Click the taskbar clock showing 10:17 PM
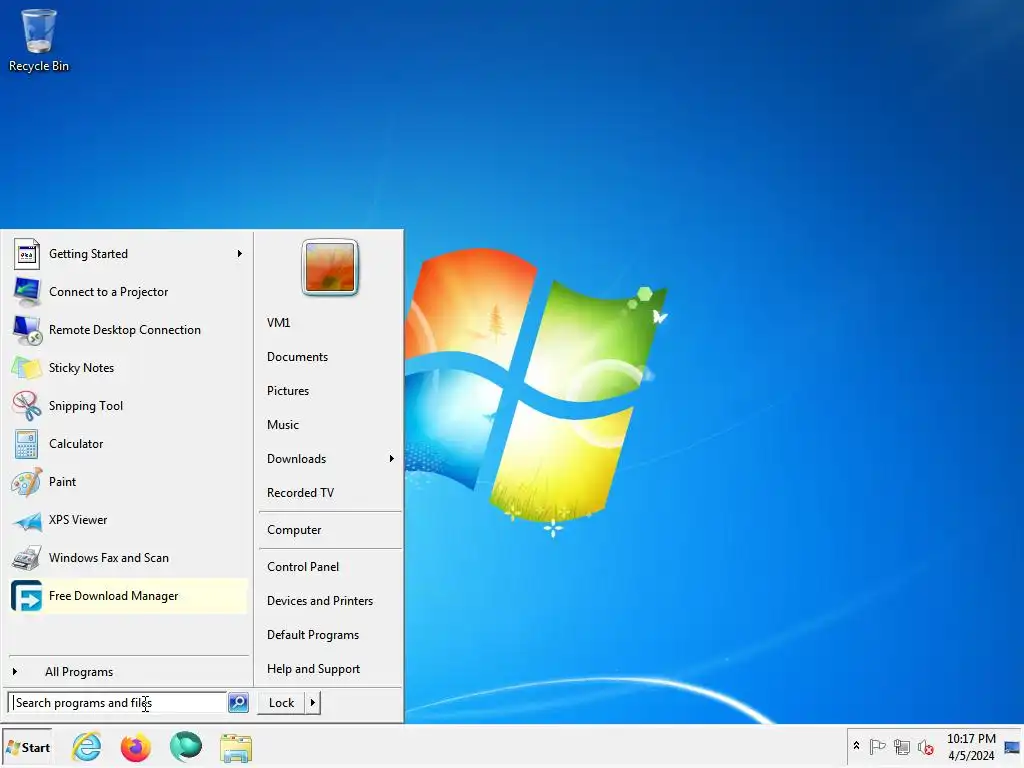The width and height of the screenshot is (1024, 768). click(x=971, y=739)
